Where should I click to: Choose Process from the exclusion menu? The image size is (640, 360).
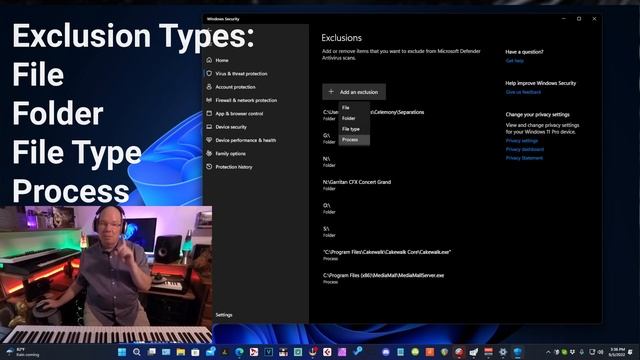tap(354, 140)
